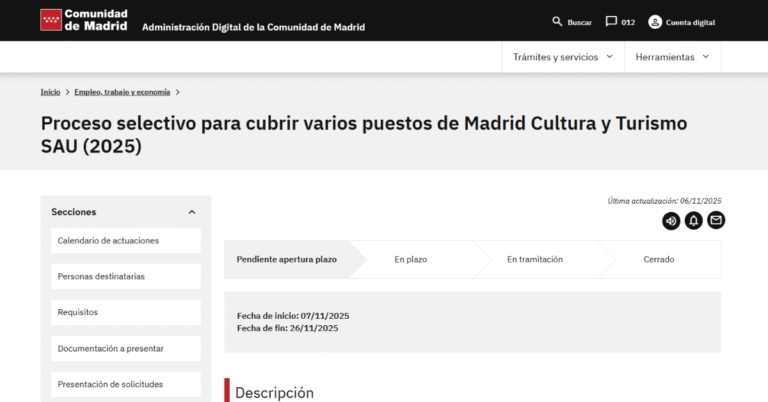Click the email envelope share icon
Screen dimensions: 768x402
[716, 220]
